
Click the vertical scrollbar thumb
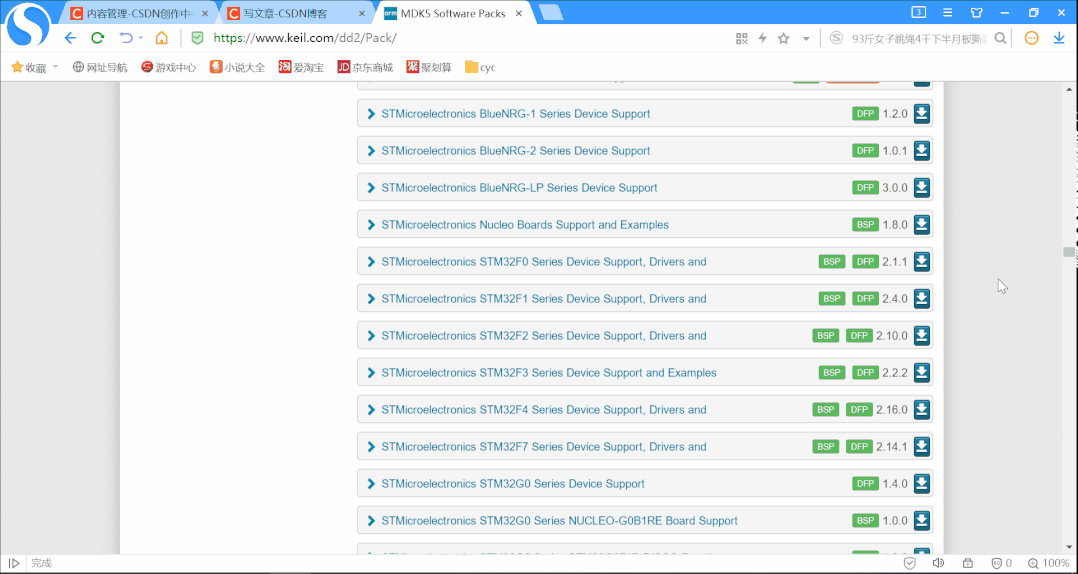point(1068,252)
